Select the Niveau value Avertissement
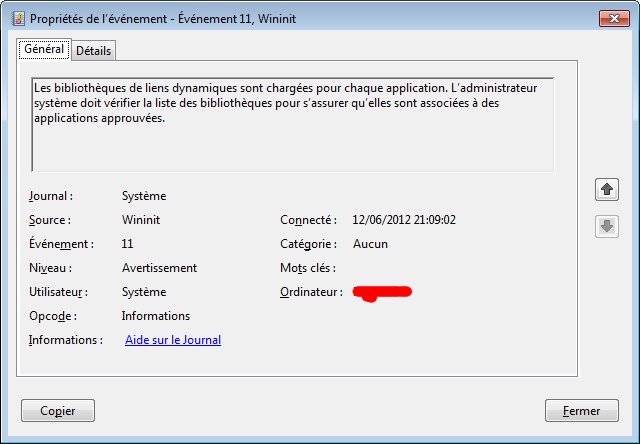This screenshot has height=444, width=640. click(160, 268)
